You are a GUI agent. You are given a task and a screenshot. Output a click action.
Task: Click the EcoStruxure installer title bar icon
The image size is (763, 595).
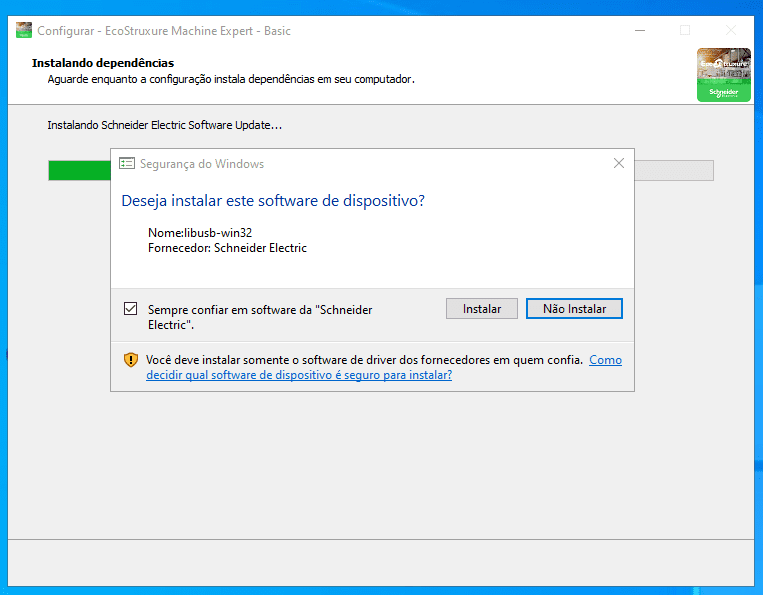(24, 30)
